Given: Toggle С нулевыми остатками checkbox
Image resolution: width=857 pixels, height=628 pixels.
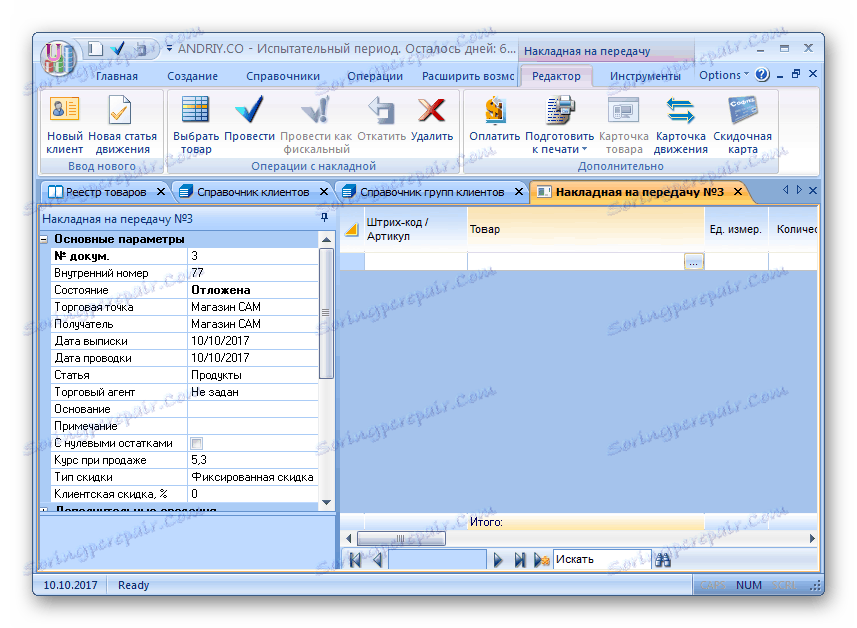Looking at the screenshot, I should (196, 443).
